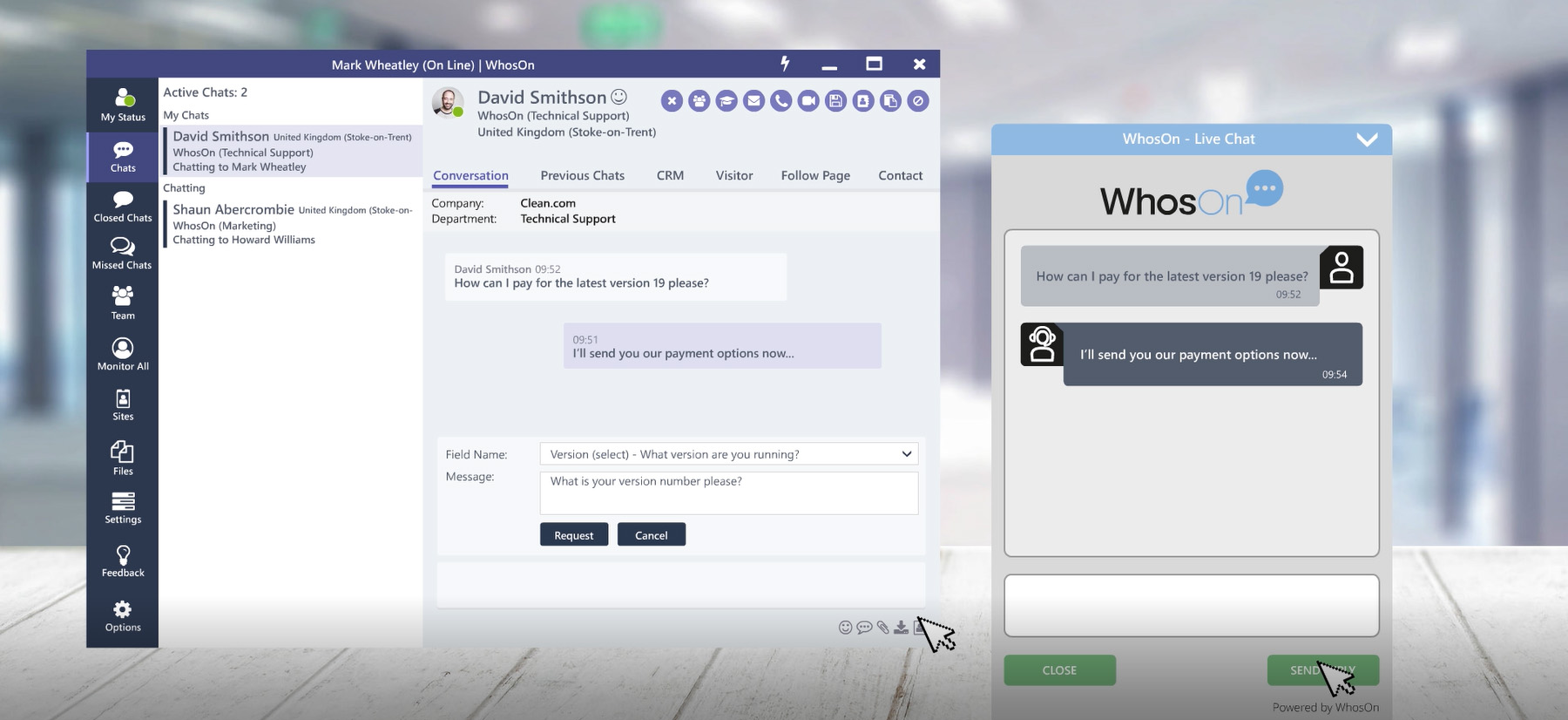The width and height of the screenshot is (1568, 720).
Task: Open the Team section
Action: click(x=123, y=302)
